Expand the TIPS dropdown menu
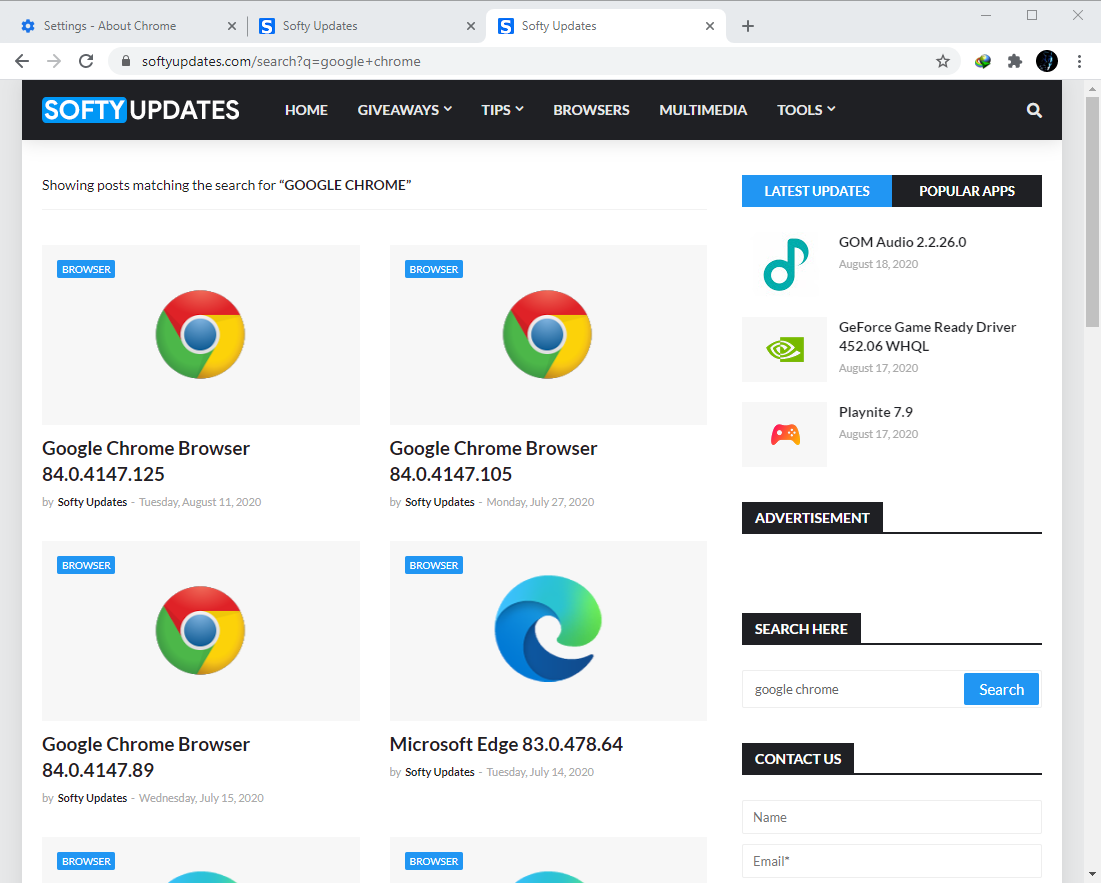The width and height of the screenshot is (1101, 883). click(502, 110)
